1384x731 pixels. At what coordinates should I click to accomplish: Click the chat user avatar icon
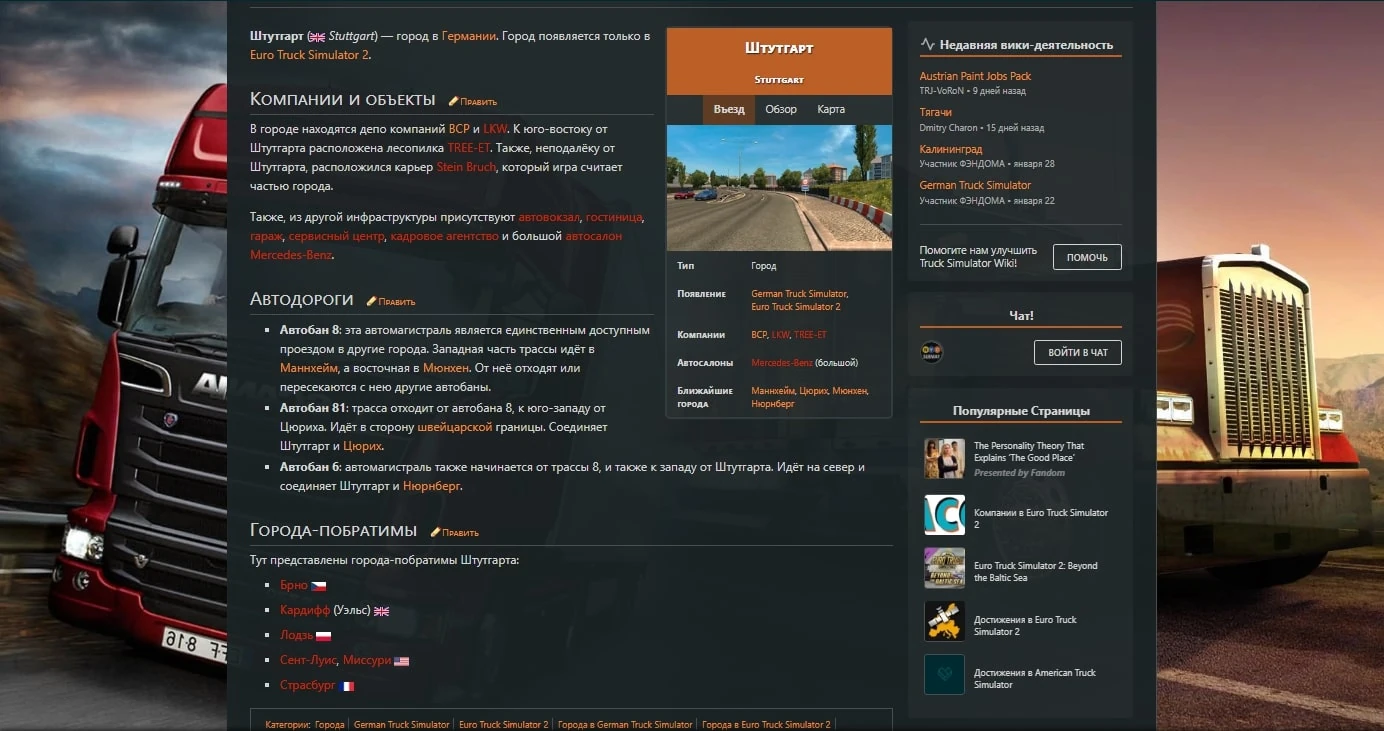tap(932, 352)
